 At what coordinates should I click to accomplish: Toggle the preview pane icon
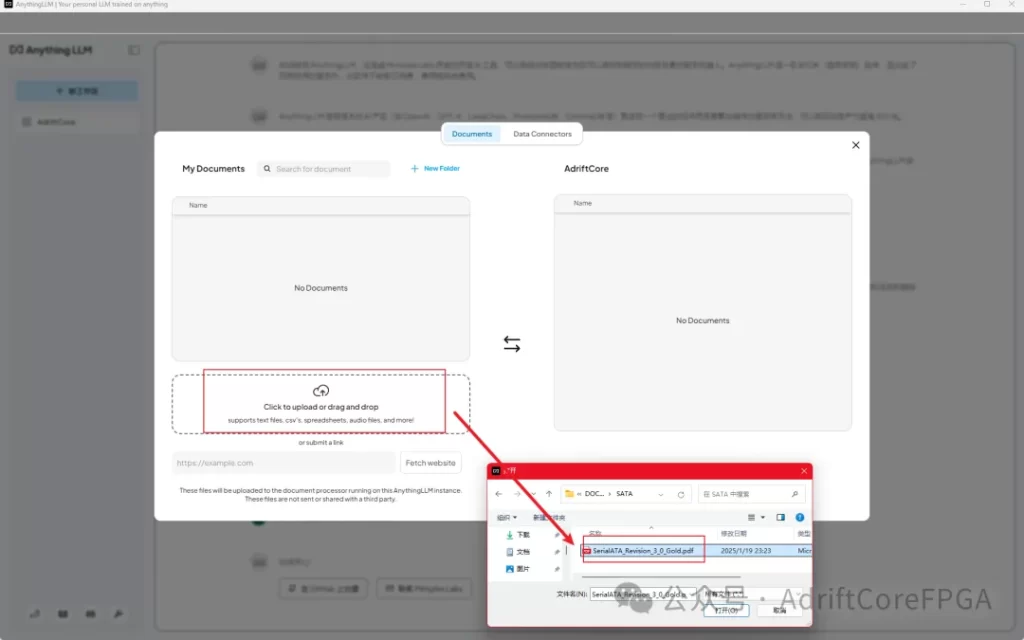point(780,517)
